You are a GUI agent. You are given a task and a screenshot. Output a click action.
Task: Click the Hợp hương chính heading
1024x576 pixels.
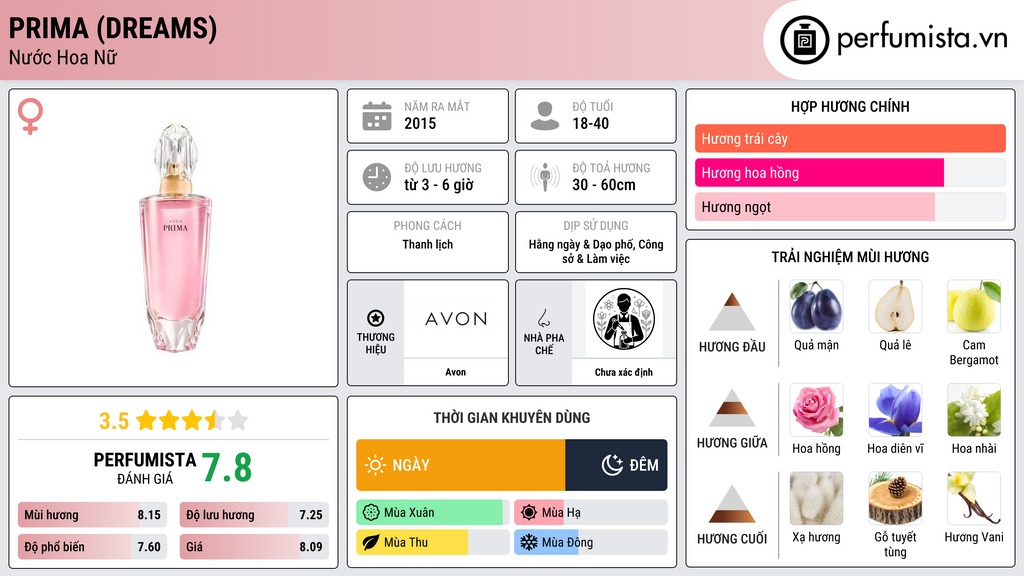tap(850, 106)
